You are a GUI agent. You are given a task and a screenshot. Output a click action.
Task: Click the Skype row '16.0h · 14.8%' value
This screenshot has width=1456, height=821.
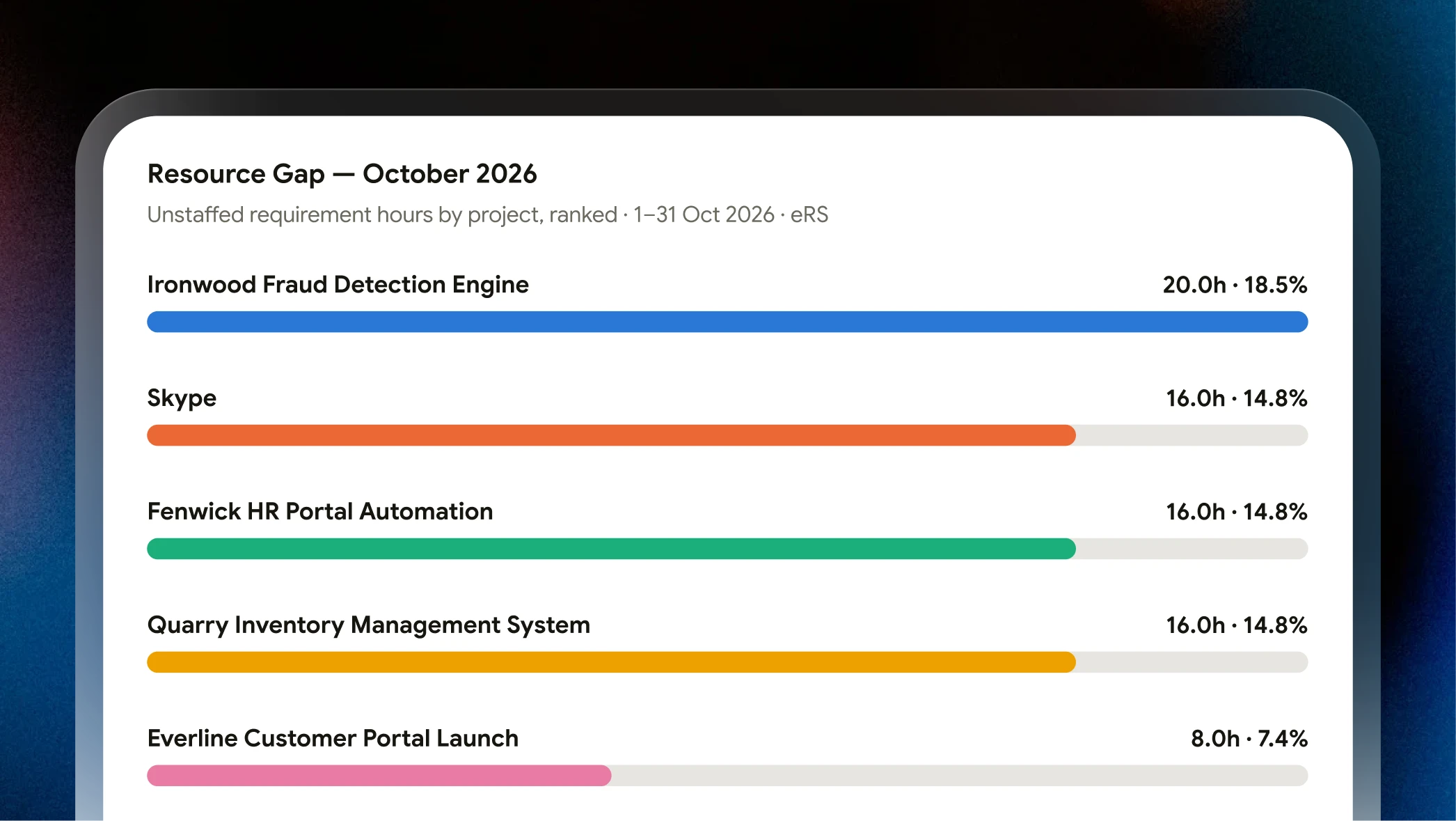1236,398
